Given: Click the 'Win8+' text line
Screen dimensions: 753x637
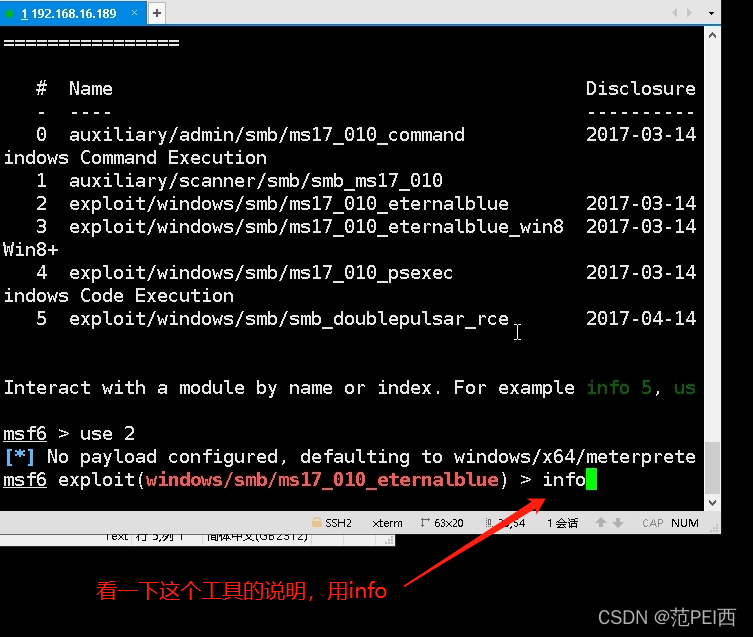Looking at the screenshot, I should pos(31,250).
